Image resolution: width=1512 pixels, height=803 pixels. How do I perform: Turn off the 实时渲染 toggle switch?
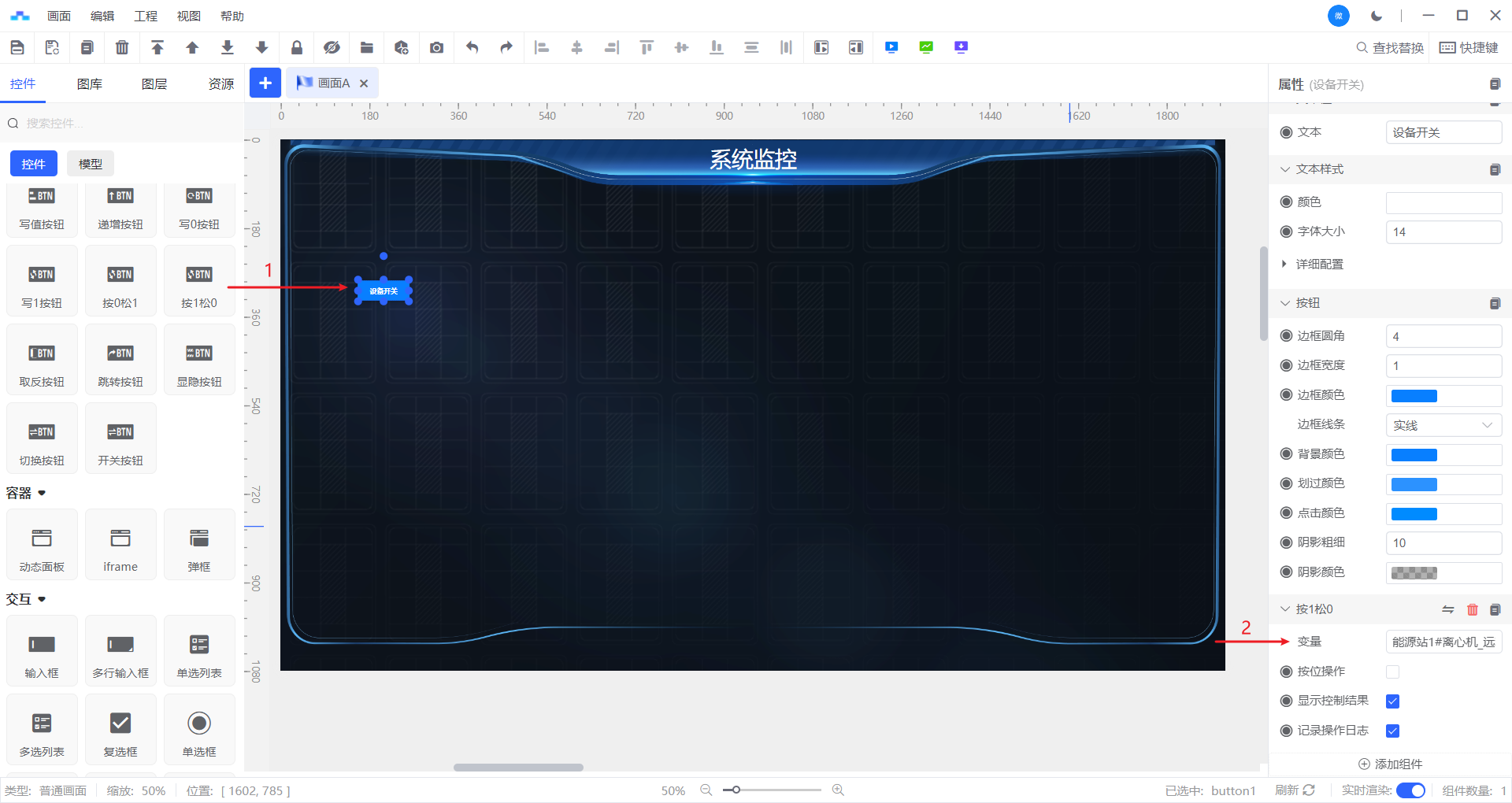tap(1410, 790)
